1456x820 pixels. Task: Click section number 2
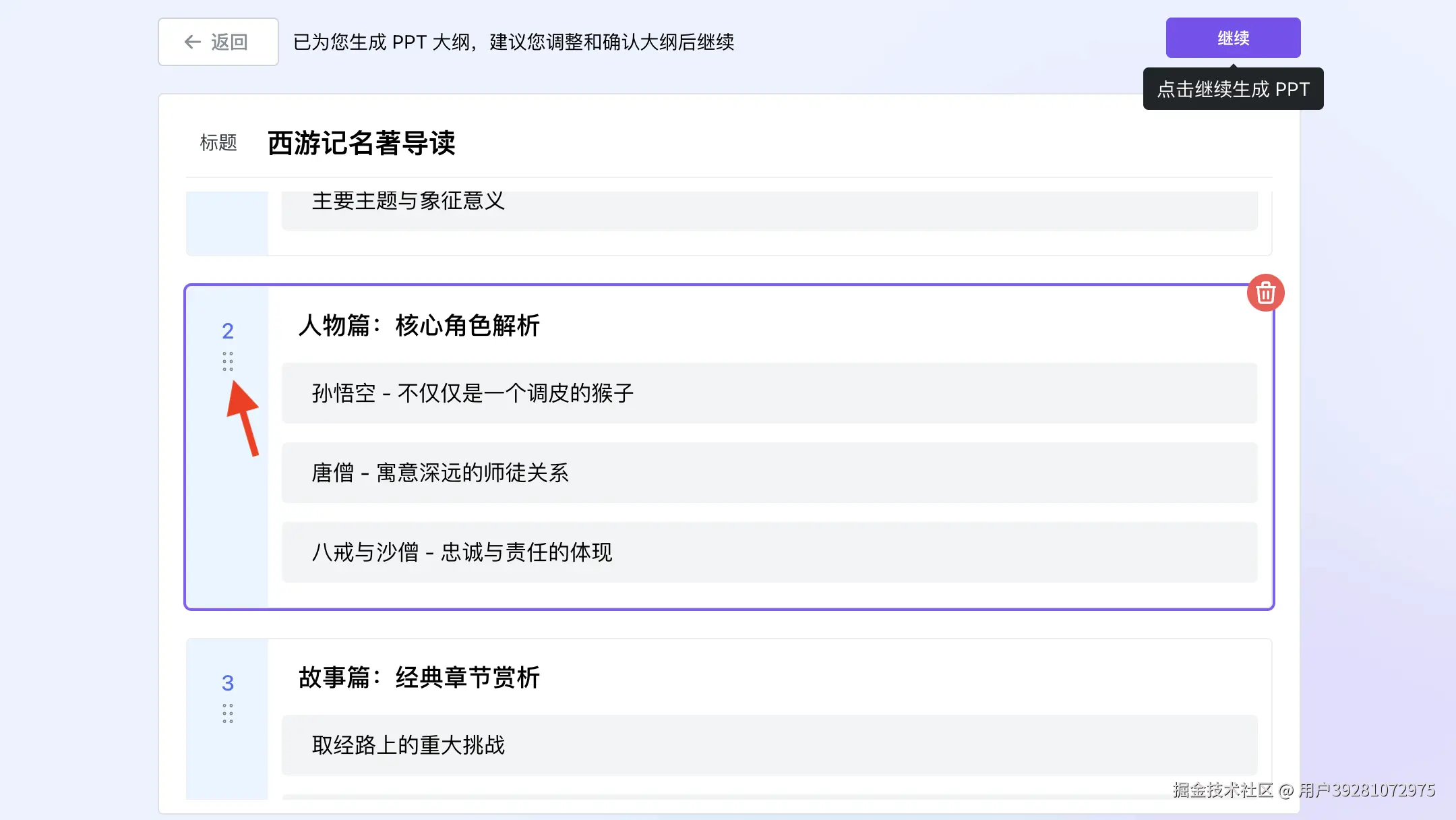pyautogui.click(x=228, y=331)
